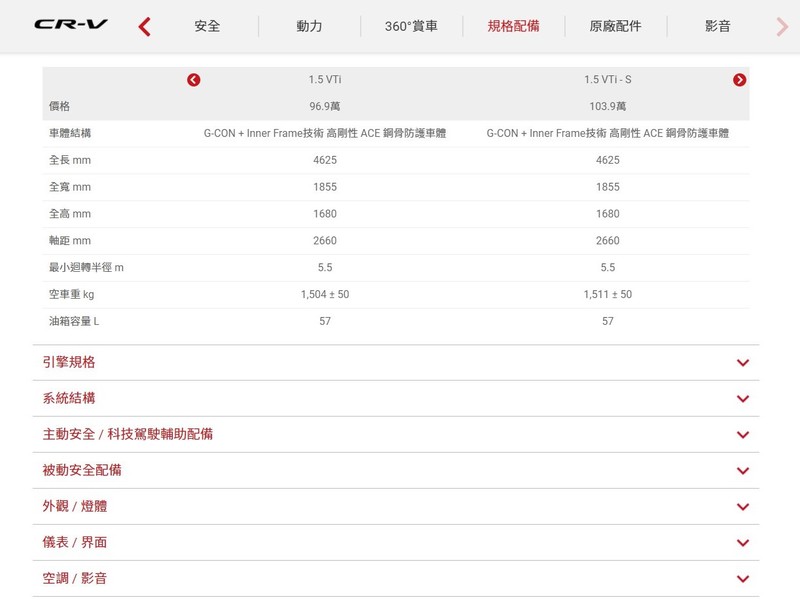
Task: Click the 1,504 ± 50 weight value
Action: [x=325, y=294]
